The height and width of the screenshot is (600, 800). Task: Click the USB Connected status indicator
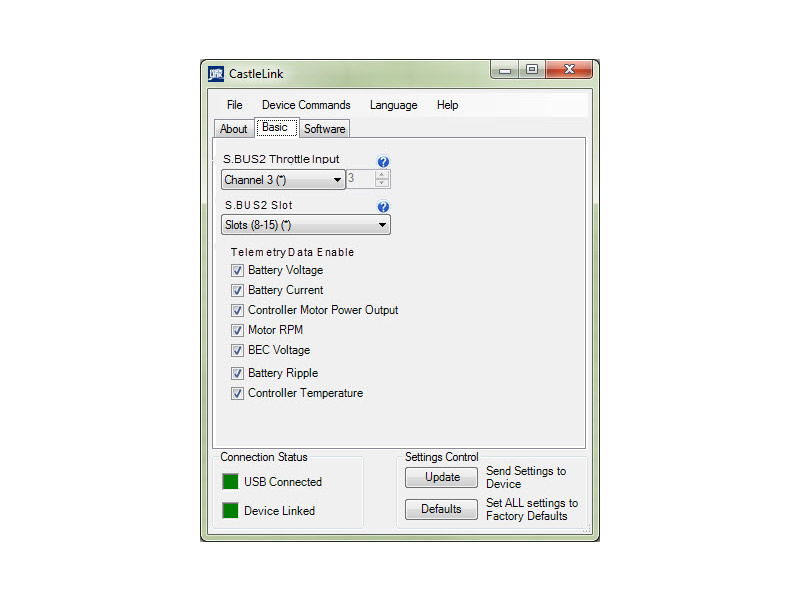pos(229,481)
